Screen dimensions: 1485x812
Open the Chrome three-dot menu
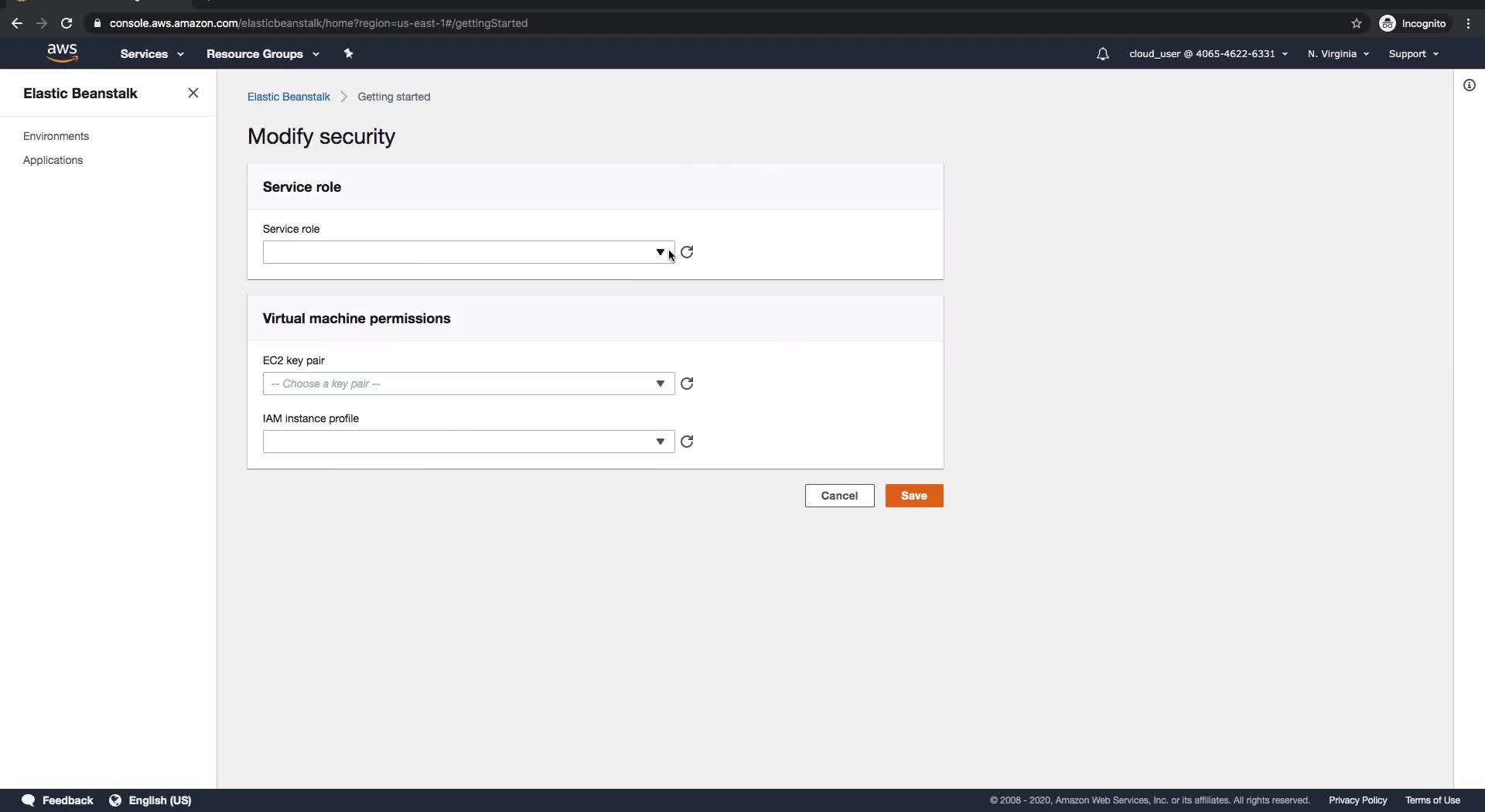1468,23
